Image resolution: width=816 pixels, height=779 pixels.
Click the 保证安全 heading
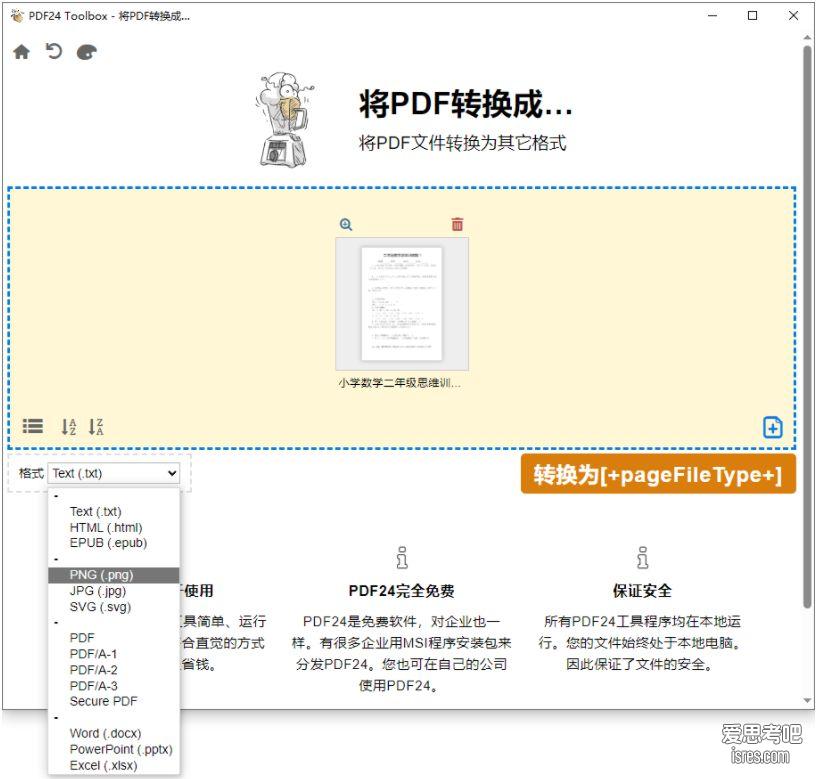pos(642,591)
